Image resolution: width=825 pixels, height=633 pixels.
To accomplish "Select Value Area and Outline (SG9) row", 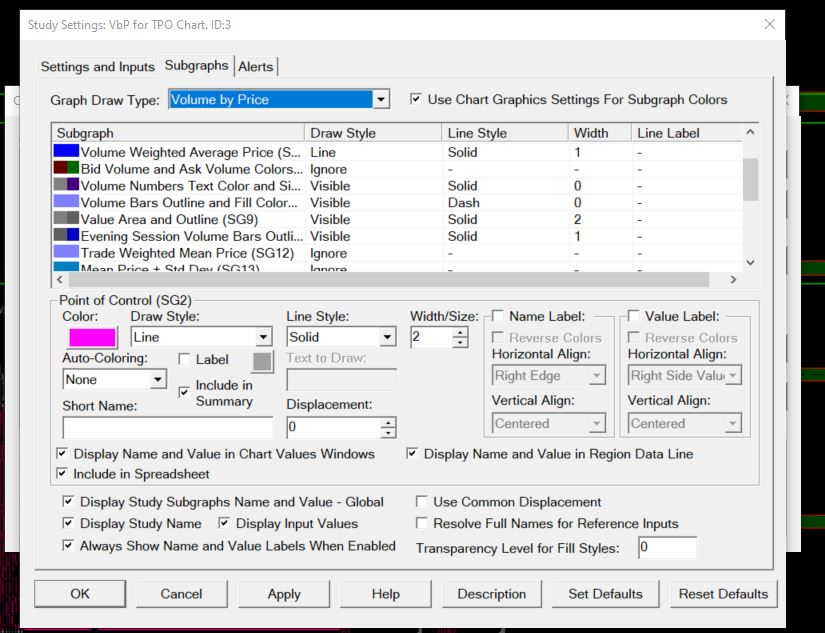I will (x=397, y=219).
